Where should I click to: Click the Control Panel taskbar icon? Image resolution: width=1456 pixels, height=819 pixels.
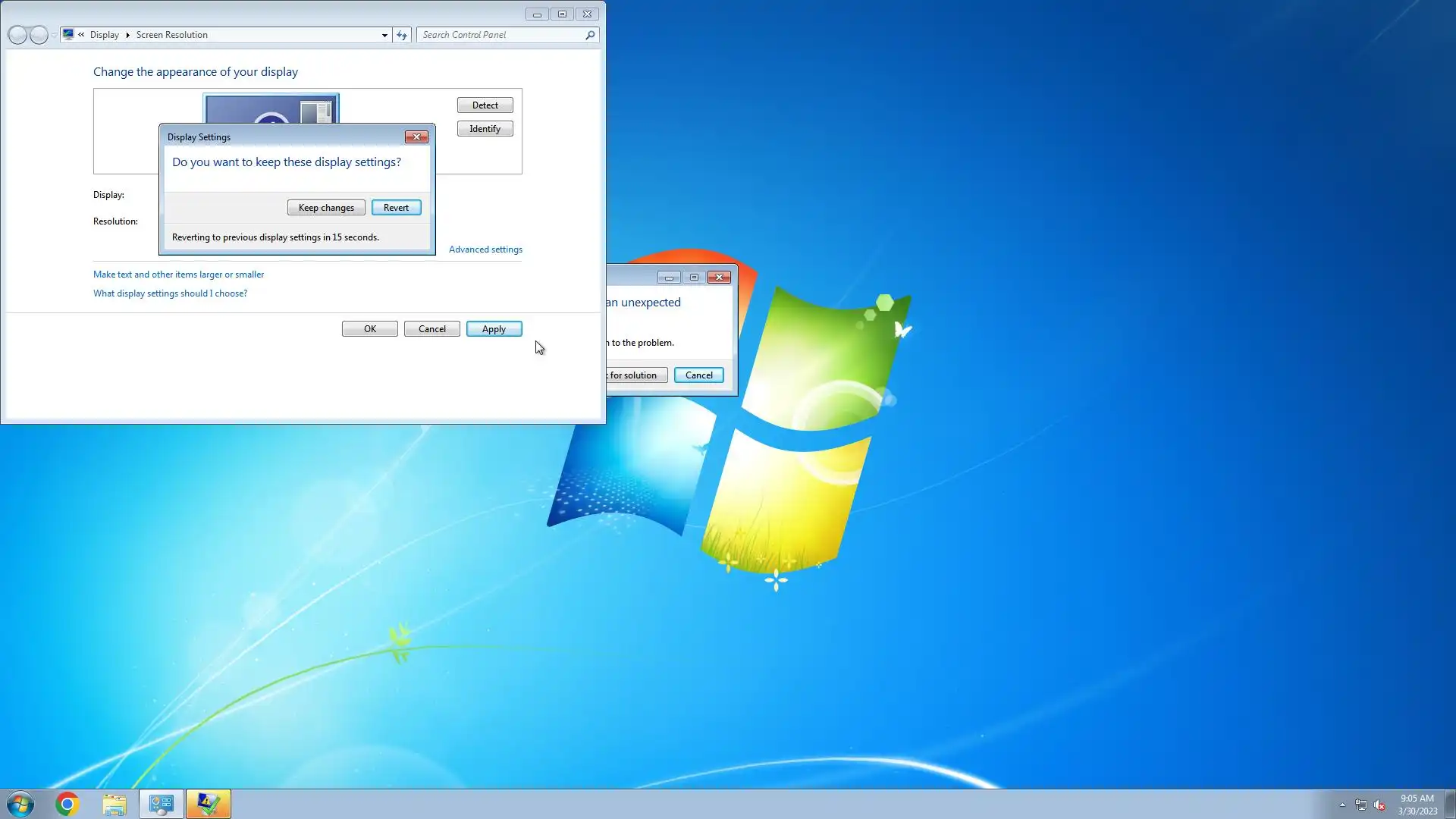pos(162,804)
